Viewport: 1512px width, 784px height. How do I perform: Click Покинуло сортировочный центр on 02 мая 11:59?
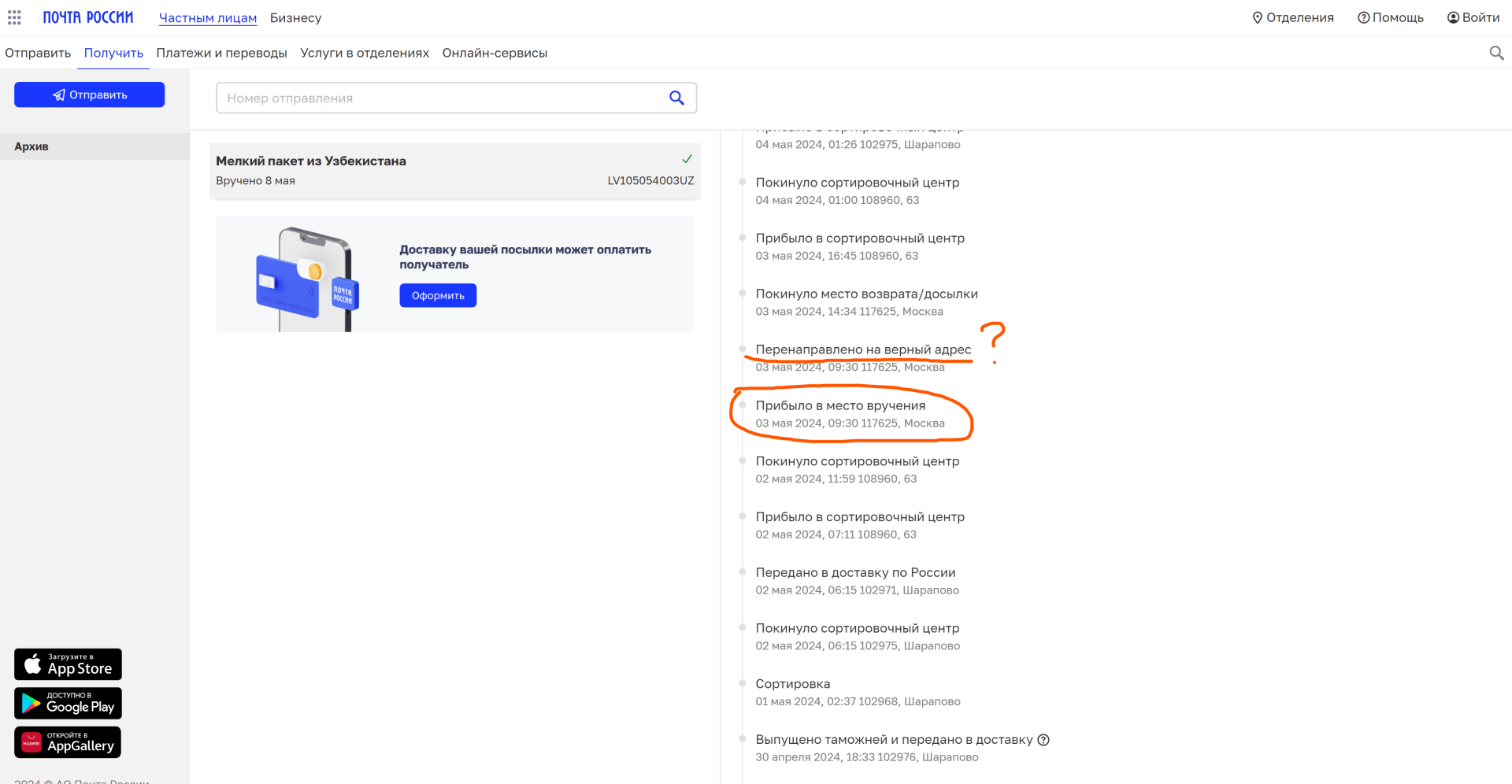858,461
